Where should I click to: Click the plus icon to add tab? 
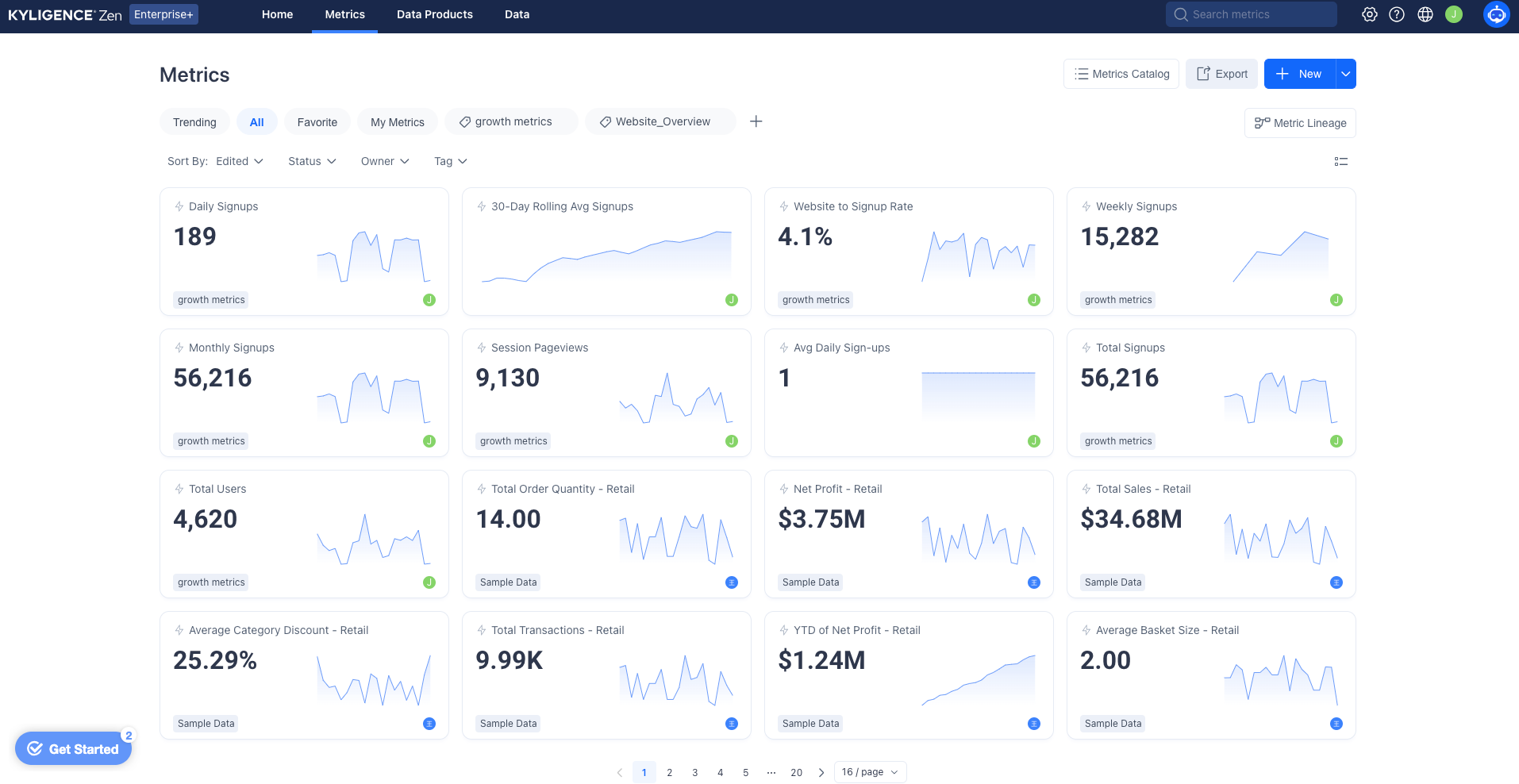coord(756,121)
